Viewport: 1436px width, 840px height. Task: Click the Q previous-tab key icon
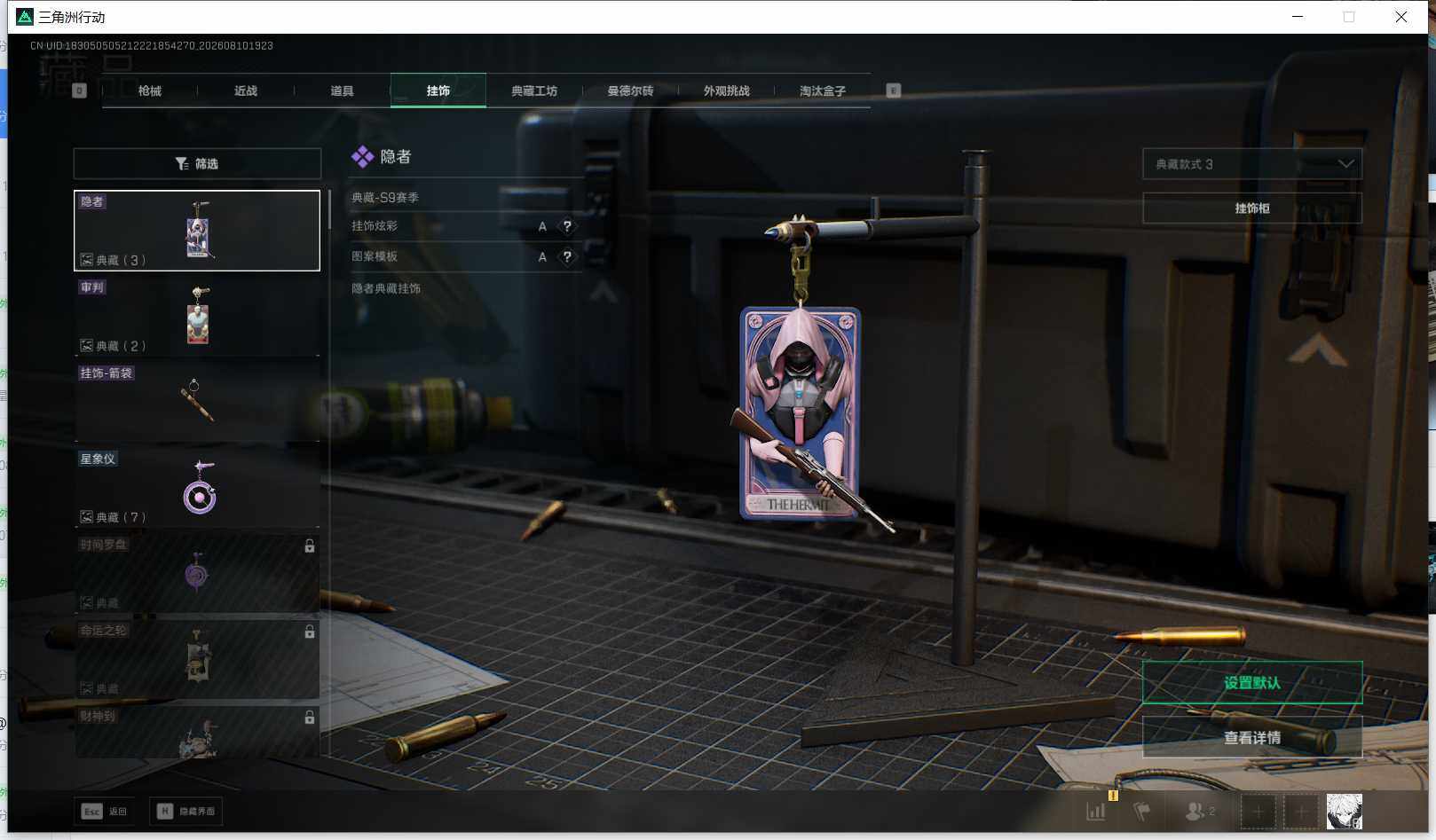point(79,90)
